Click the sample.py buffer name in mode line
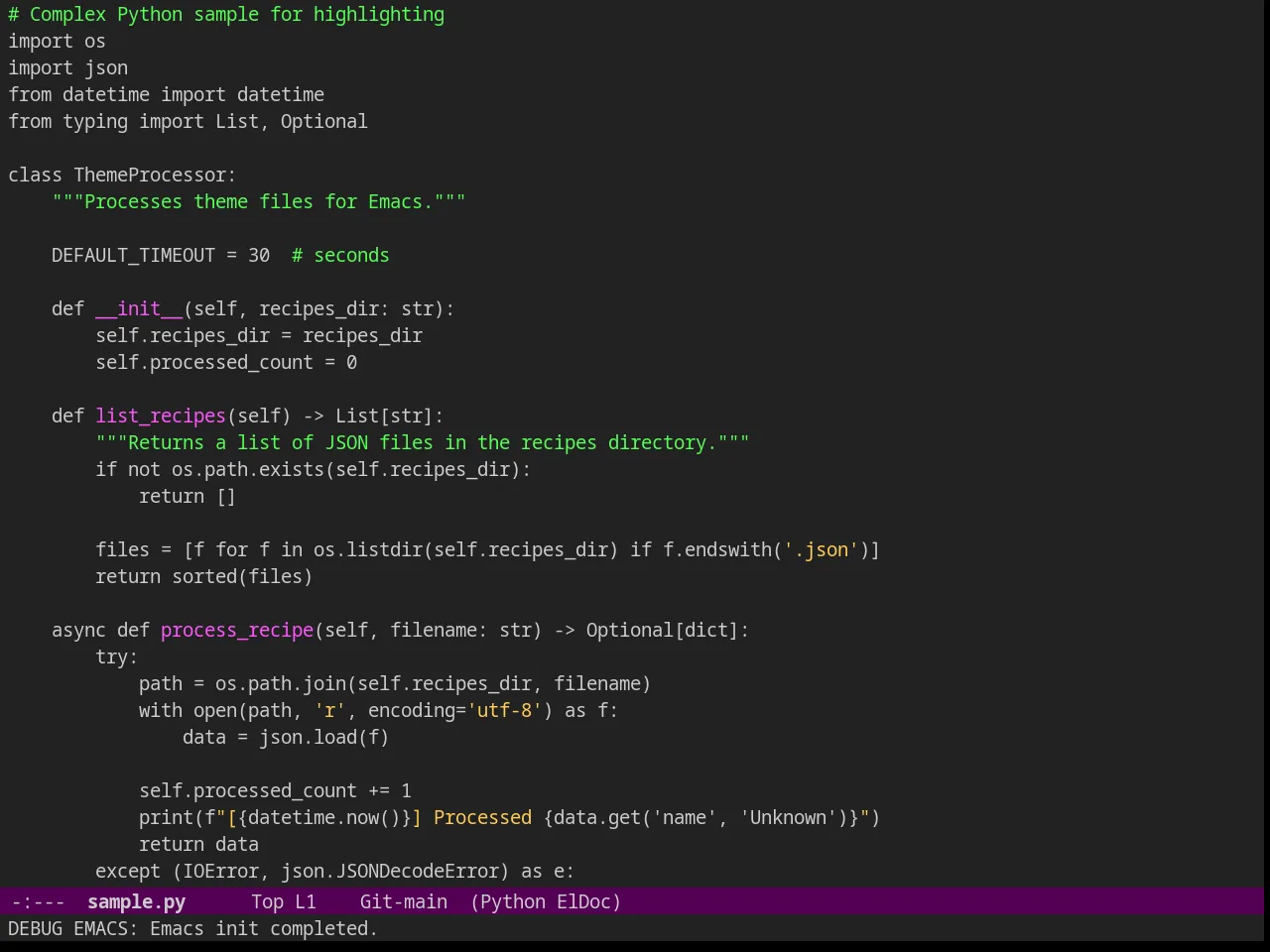Image resolution: width=1270 pixels, height=952 pixels. coord(136,901)
